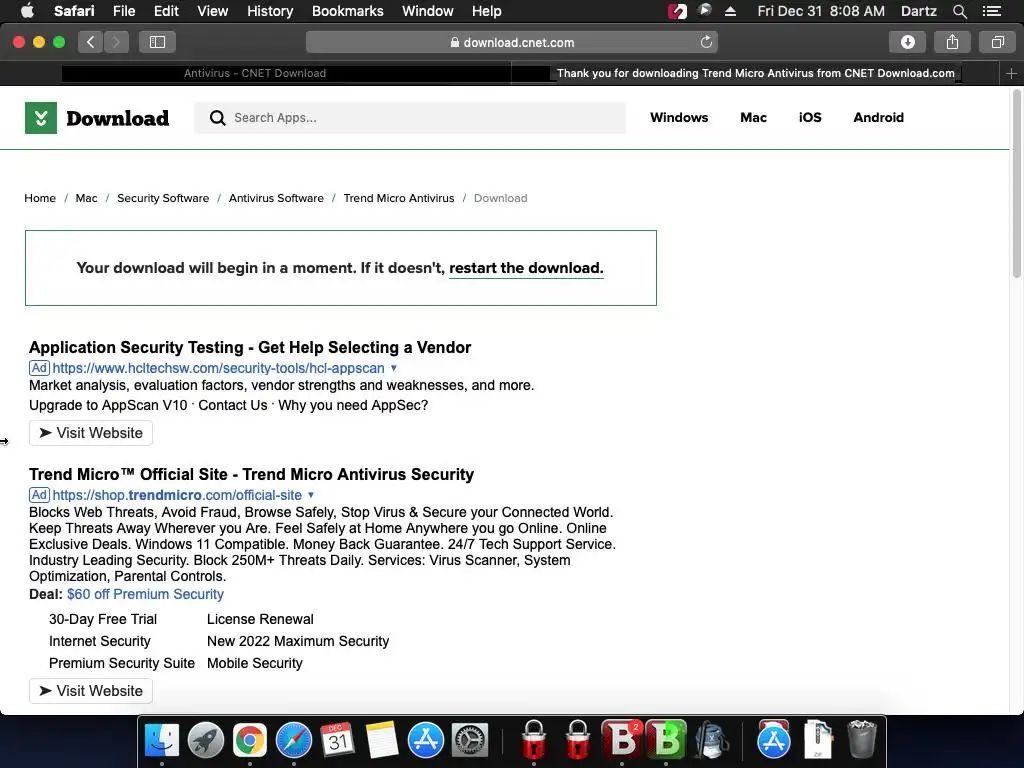Open Security Software breadcrumb
This screenshot has width=1024, height=768.
[163, 198]
